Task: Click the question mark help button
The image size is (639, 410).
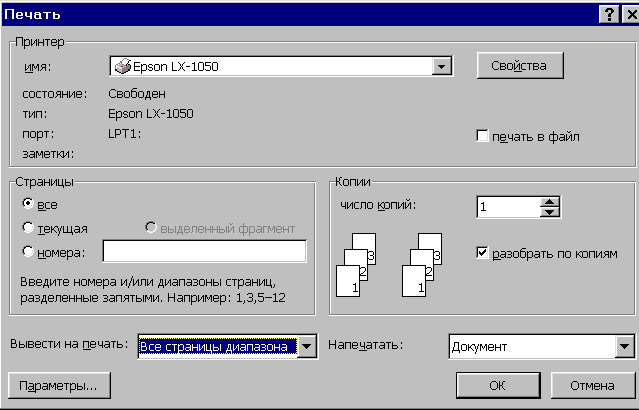Action: pos(609,15)
